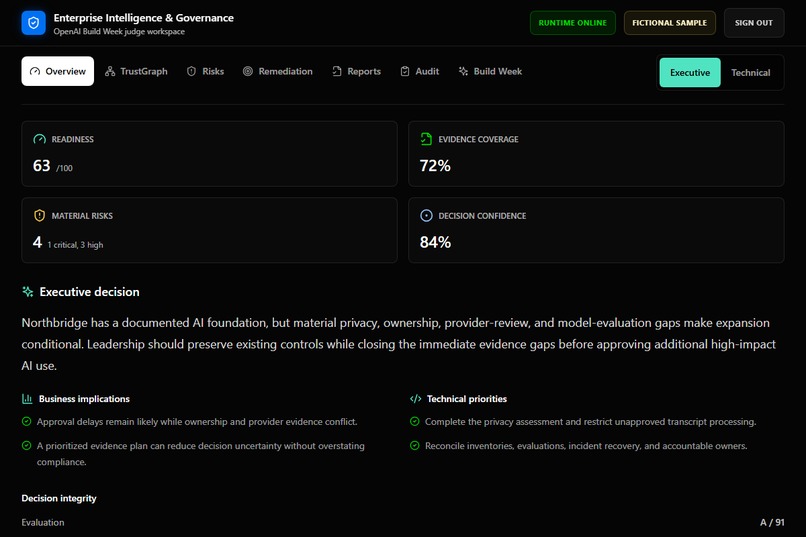This screenshot has height=537, width=806.
Task: Open the Evidence Coverage 72% card
Action: pos(596,154)
